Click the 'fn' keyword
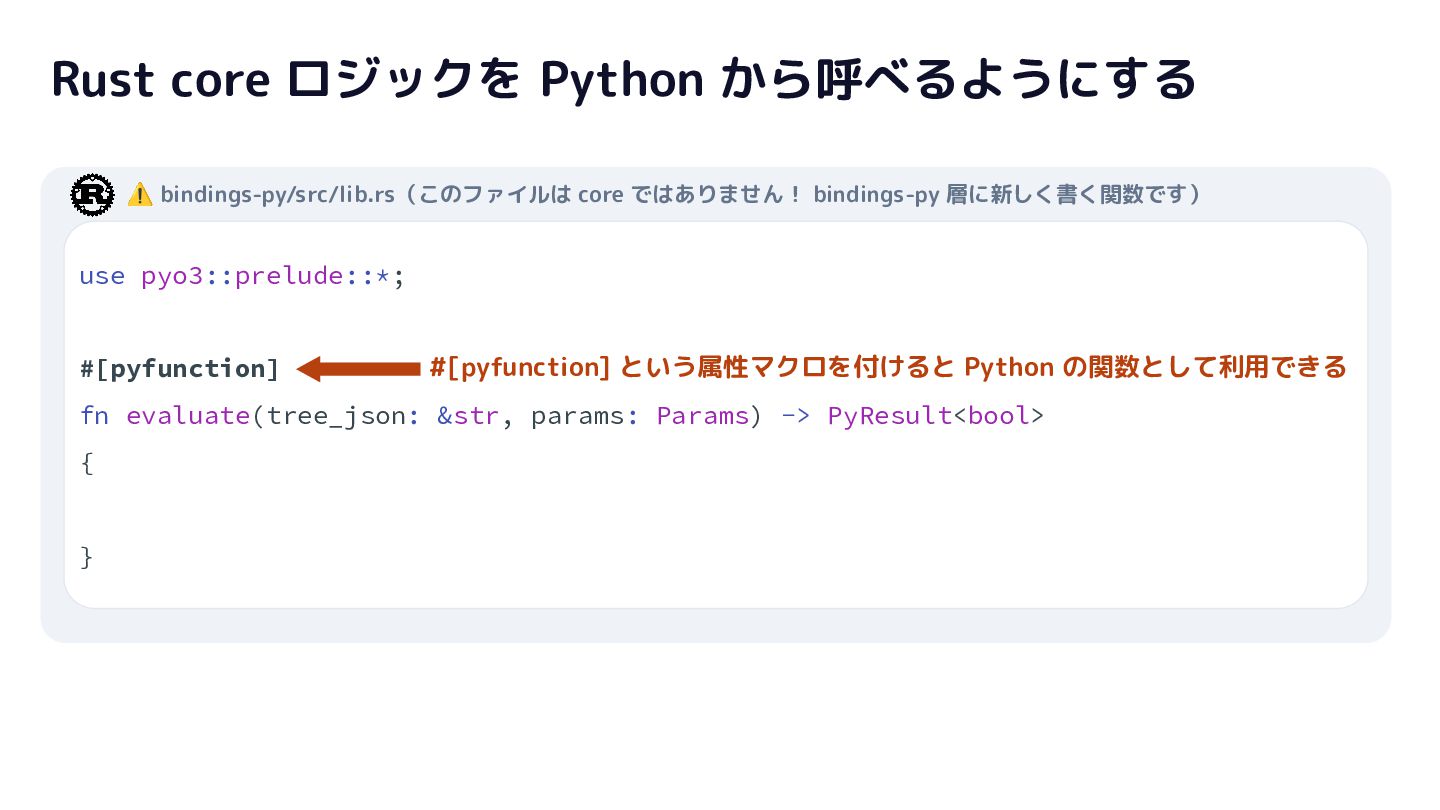The width and height of the screenshot is (1440, 810). click(94, 415)
